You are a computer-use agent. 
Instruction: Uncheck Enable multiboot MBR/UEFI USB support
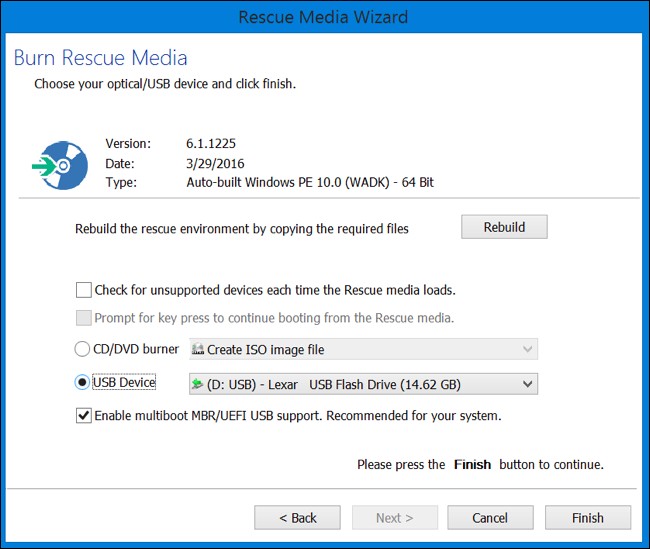[84, 415]
